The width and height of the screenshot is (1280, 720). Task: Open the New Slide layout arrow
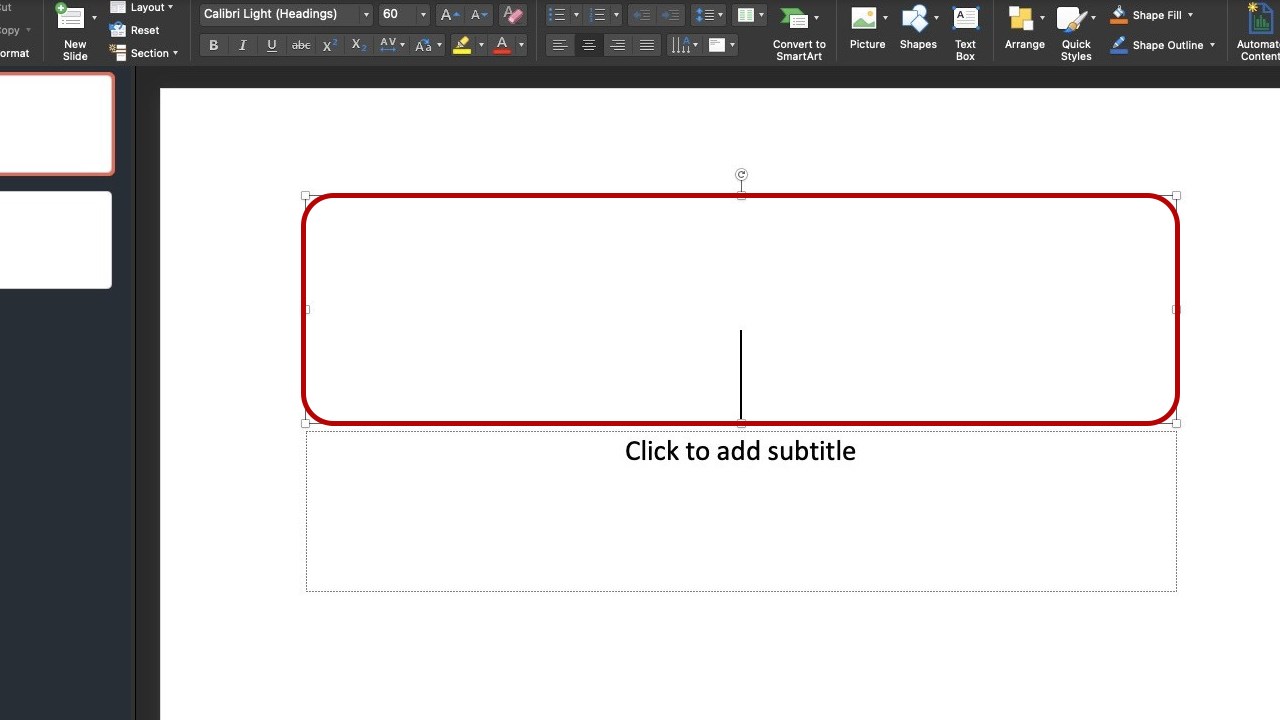tap(95, 17)
